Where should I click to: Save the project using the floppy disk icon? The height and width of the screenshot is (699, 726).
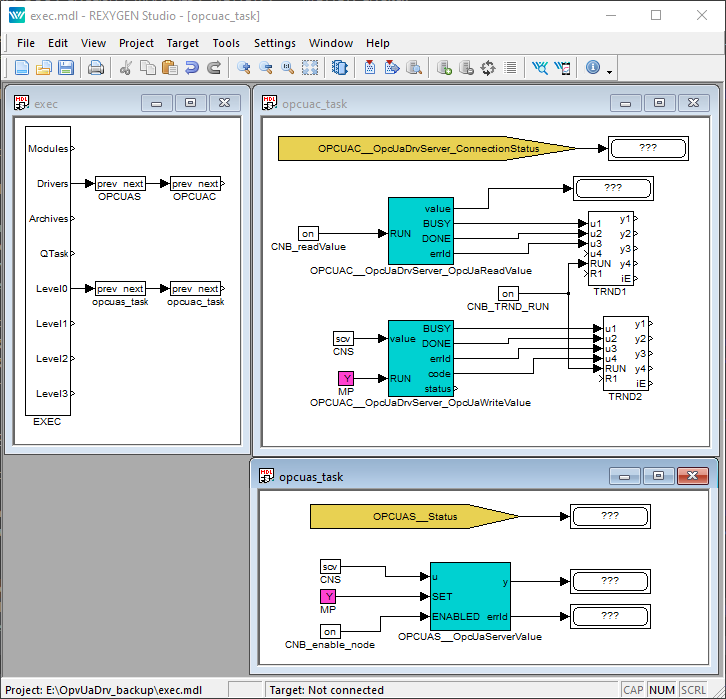(66, 68)
